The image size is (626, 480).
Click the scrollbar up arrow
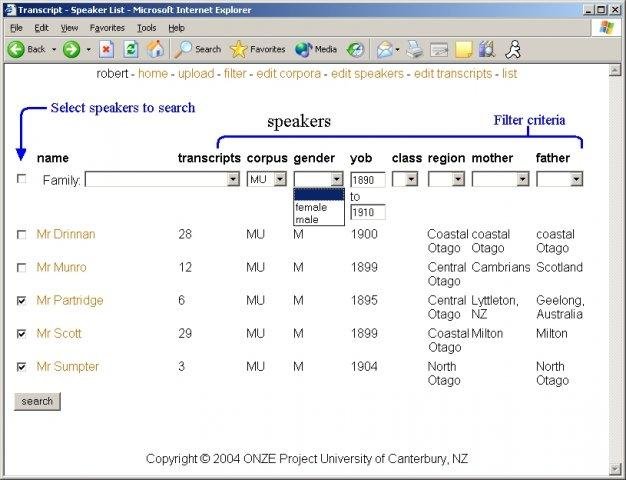pyautogui.click(x=615, y=71)
